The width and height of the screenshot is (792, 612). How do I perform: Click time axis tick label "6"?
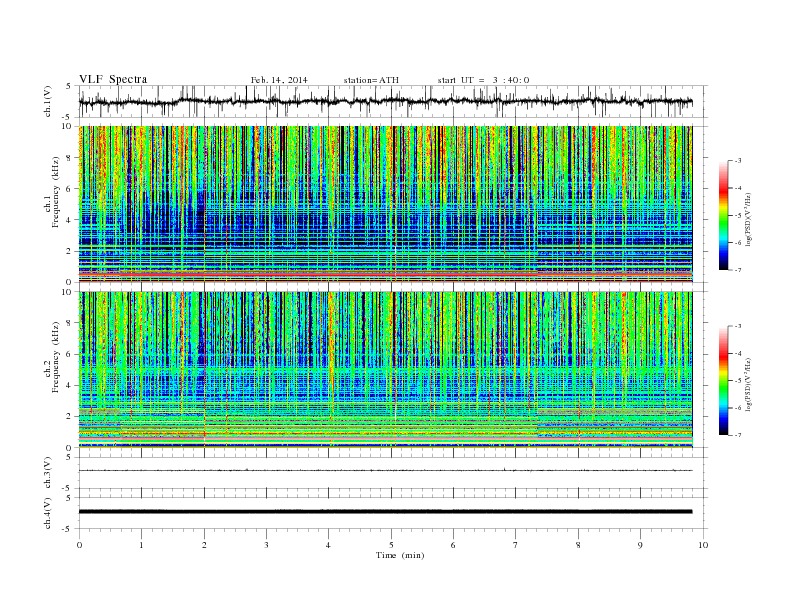(454, 545)
